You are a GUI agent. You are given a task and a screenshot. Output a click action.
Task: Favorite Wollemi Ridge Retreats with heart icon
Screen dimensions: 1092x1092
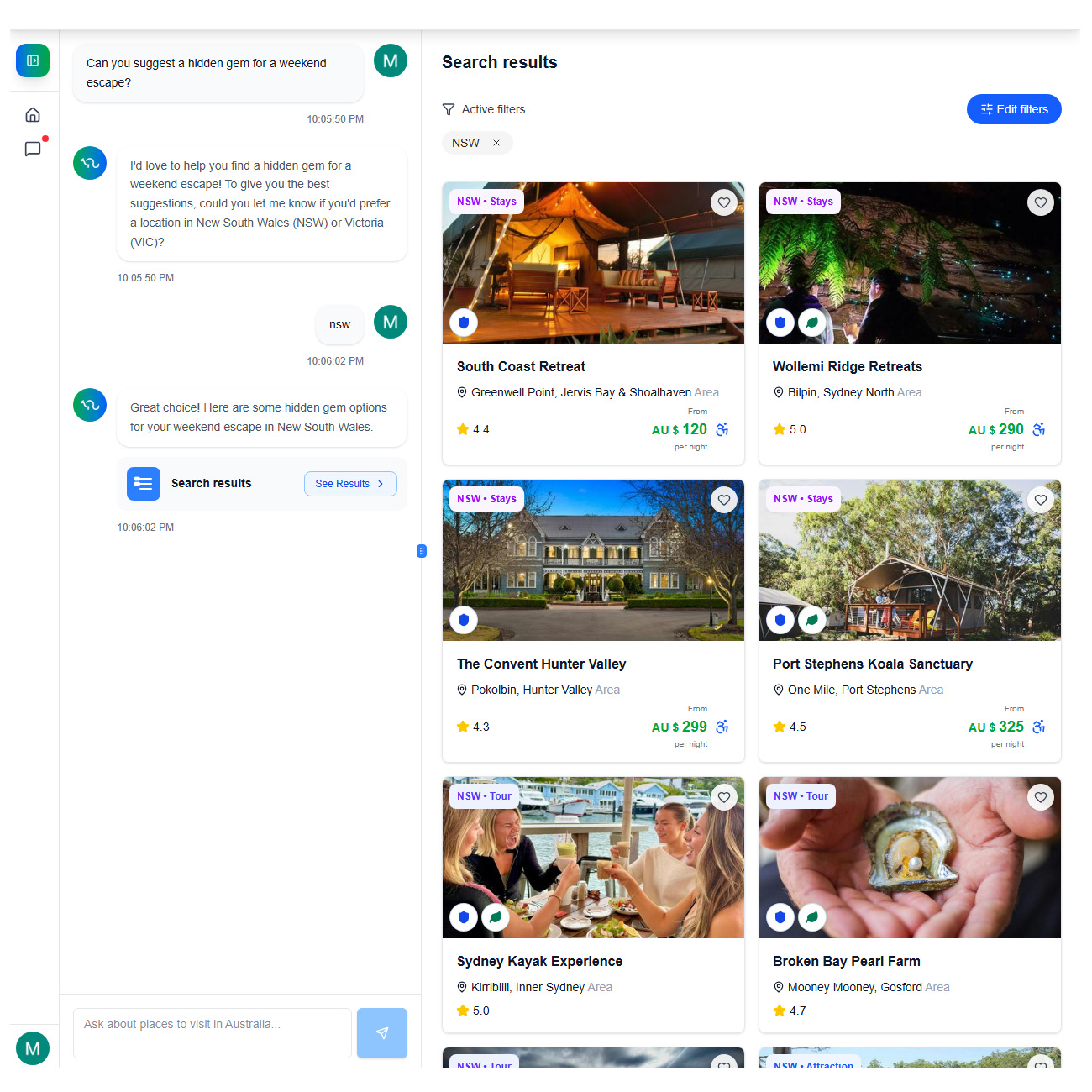tap(1041, 202)
